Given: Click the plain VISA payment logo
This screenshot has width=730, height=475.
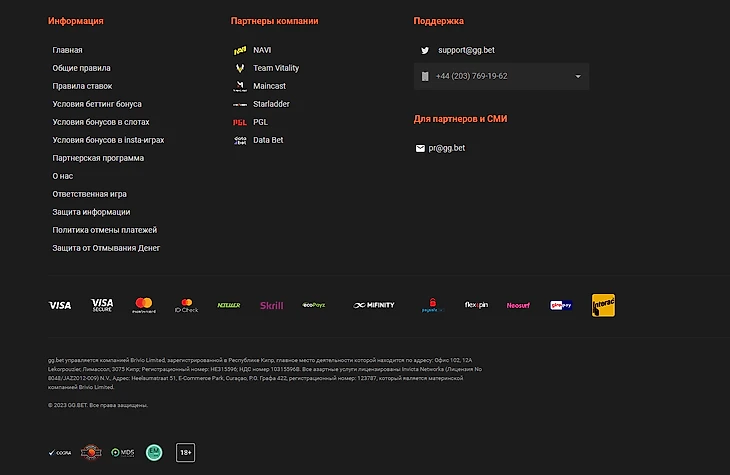Looking at the screenshot, I should pos(60,305).
